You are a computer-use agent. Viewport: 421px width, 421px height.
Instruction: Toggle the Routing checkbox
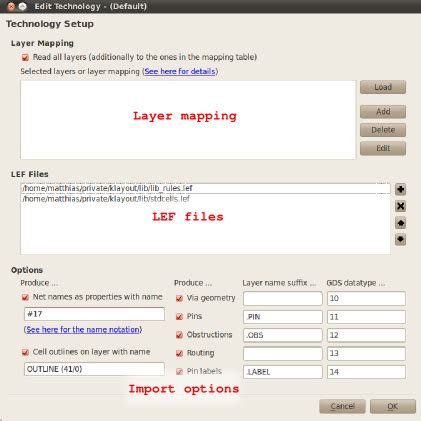pyautogui.click(x=179, y=353)
